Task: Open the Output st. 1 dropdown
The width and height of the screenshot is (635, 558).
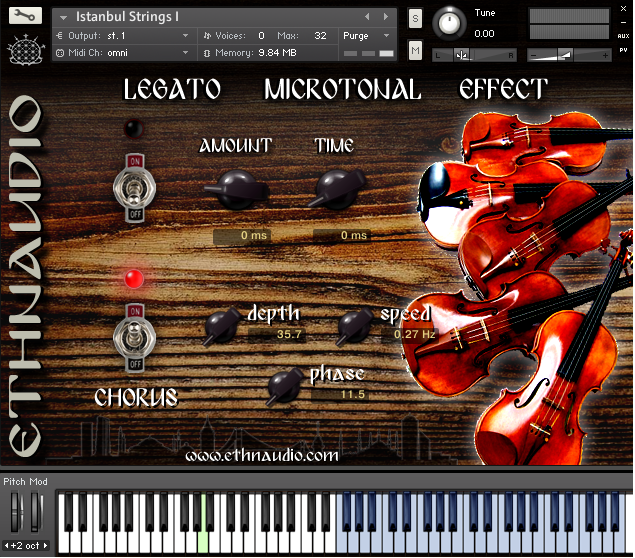Action: pos(125,36)
